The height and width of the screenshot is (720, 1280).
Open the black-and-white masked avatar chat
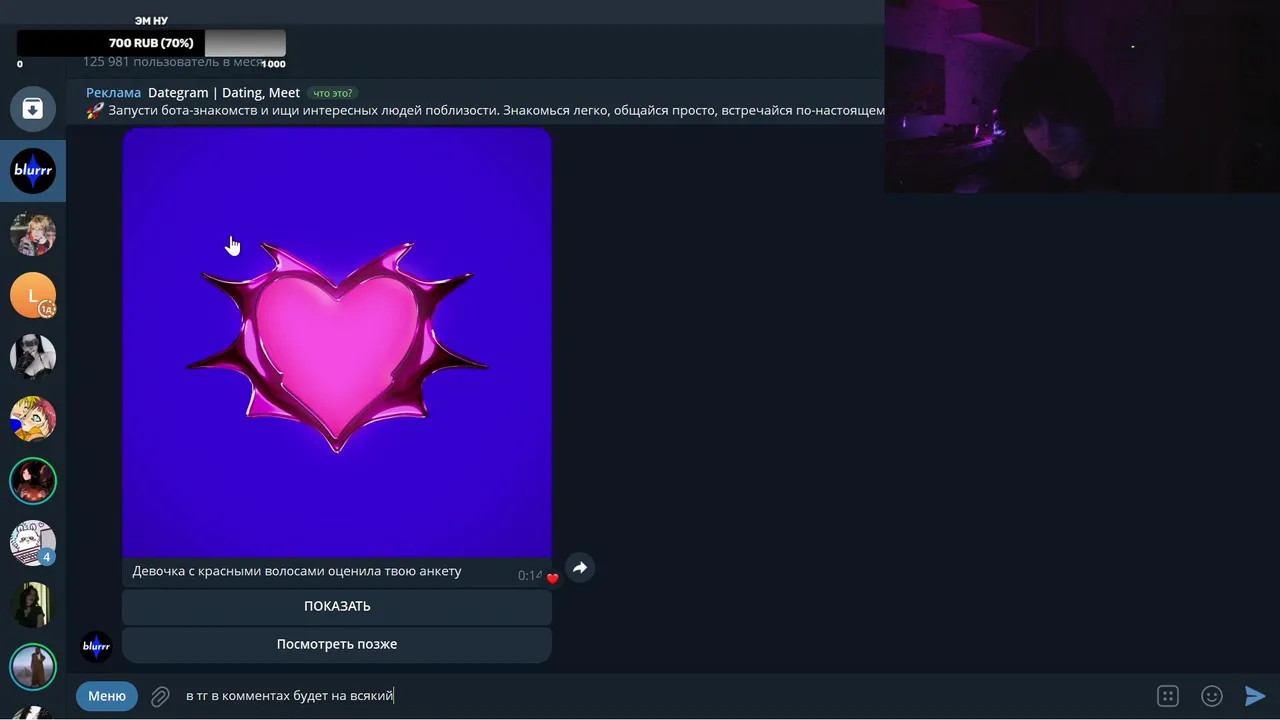click(x=33, y=357)
